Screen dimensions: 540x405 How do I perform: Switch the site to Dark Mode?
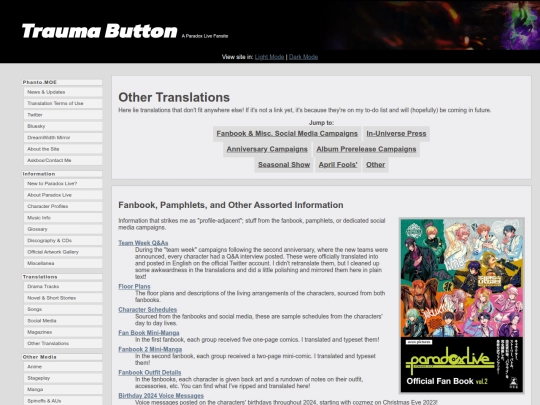[x=303, y=57]
